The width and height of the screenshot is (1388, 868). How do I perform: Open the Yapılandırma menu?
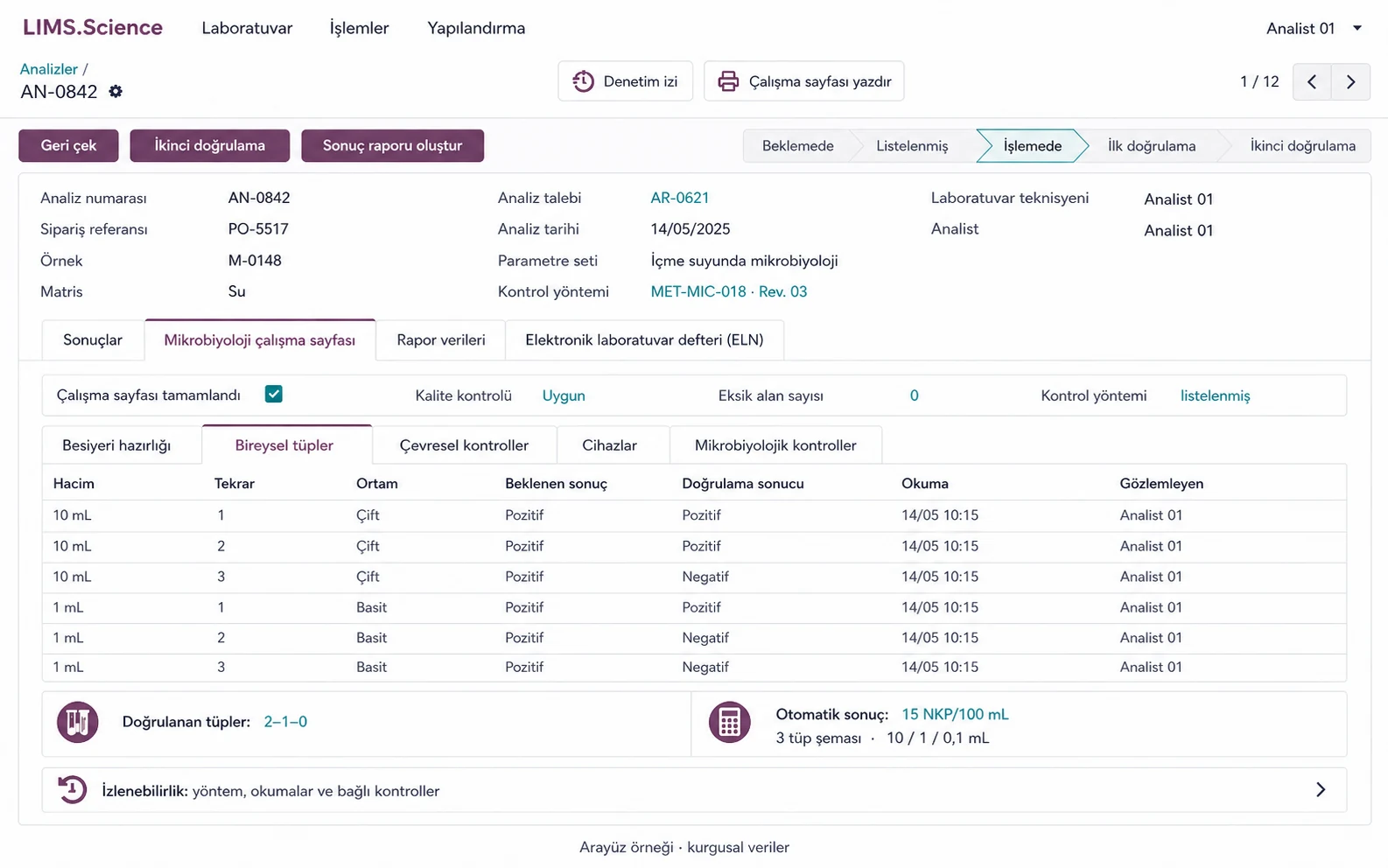(x=476, y=28)
